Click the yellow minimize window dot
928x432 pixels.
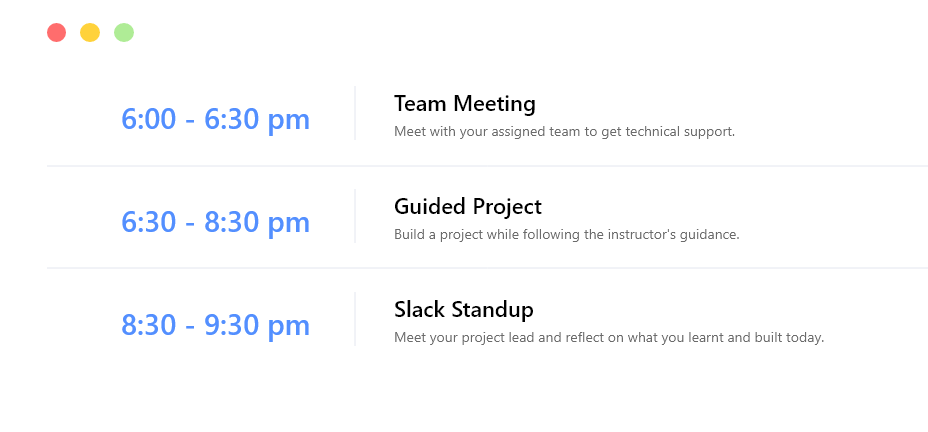click(90, 33)
